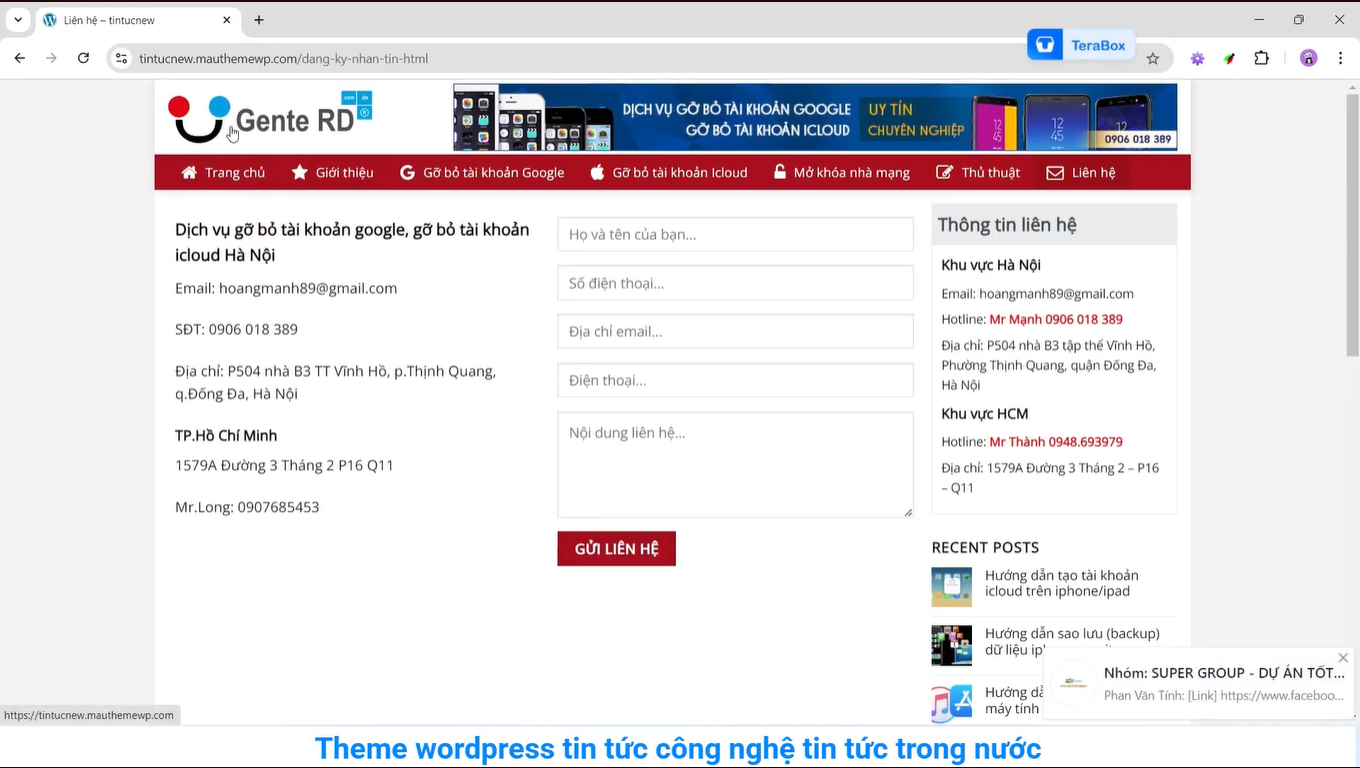Open post Hướng dẫn tạo tài khoản icloud
This screenshot has height=768, width=1360.
click(x=1062, y=583)
